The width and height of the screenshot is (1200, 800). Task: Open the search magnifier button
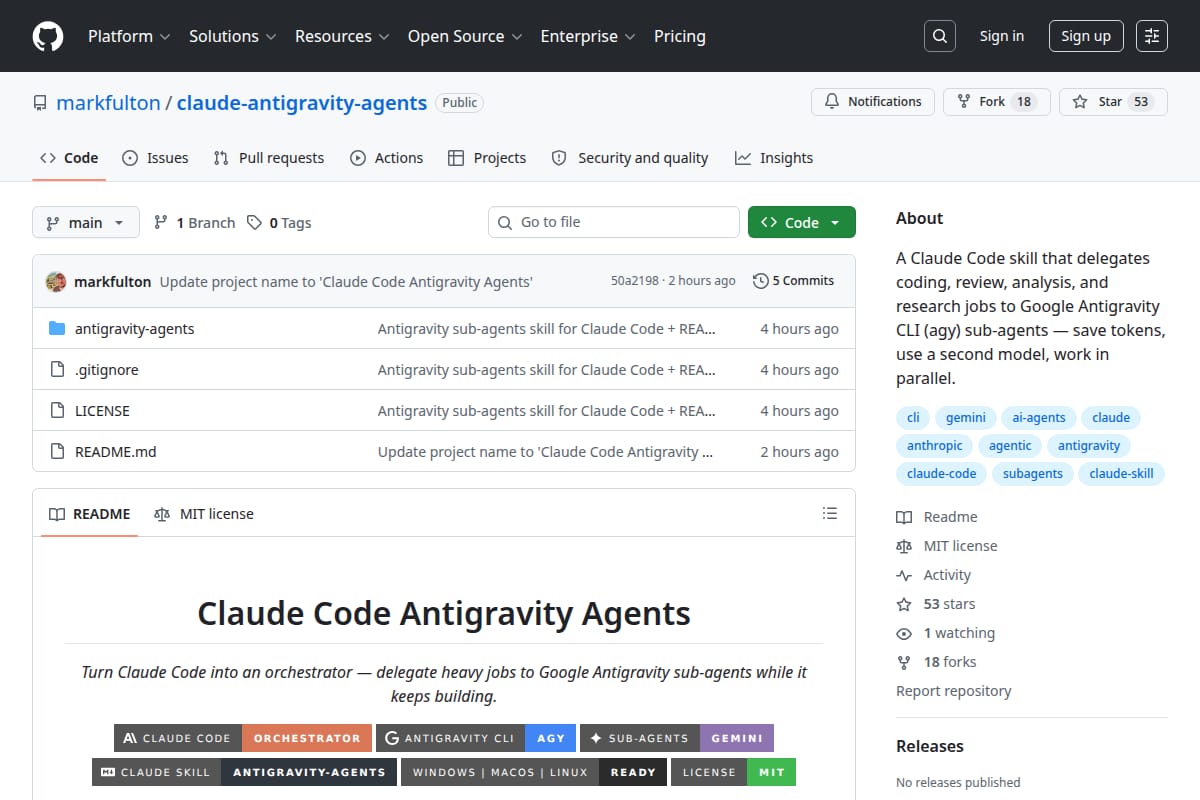click(x=939, y=36)
